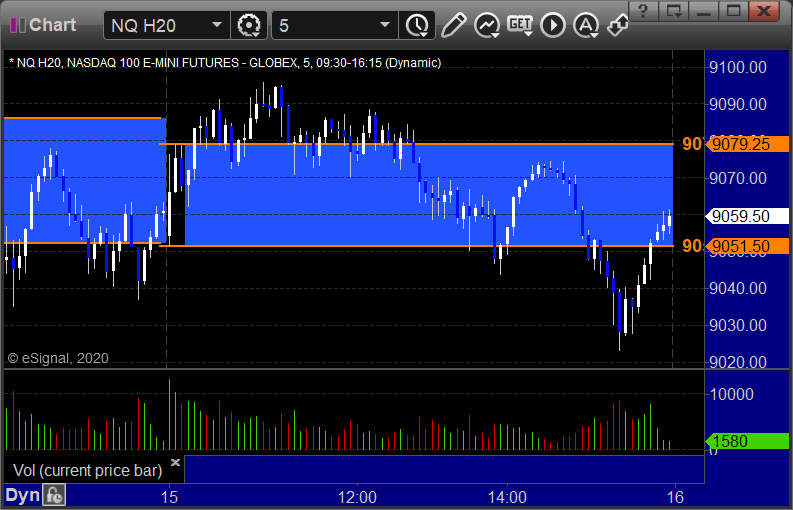
Task: Click the 9051.50 orange price label
Action: pyautogui.click(x=747, y=246)
